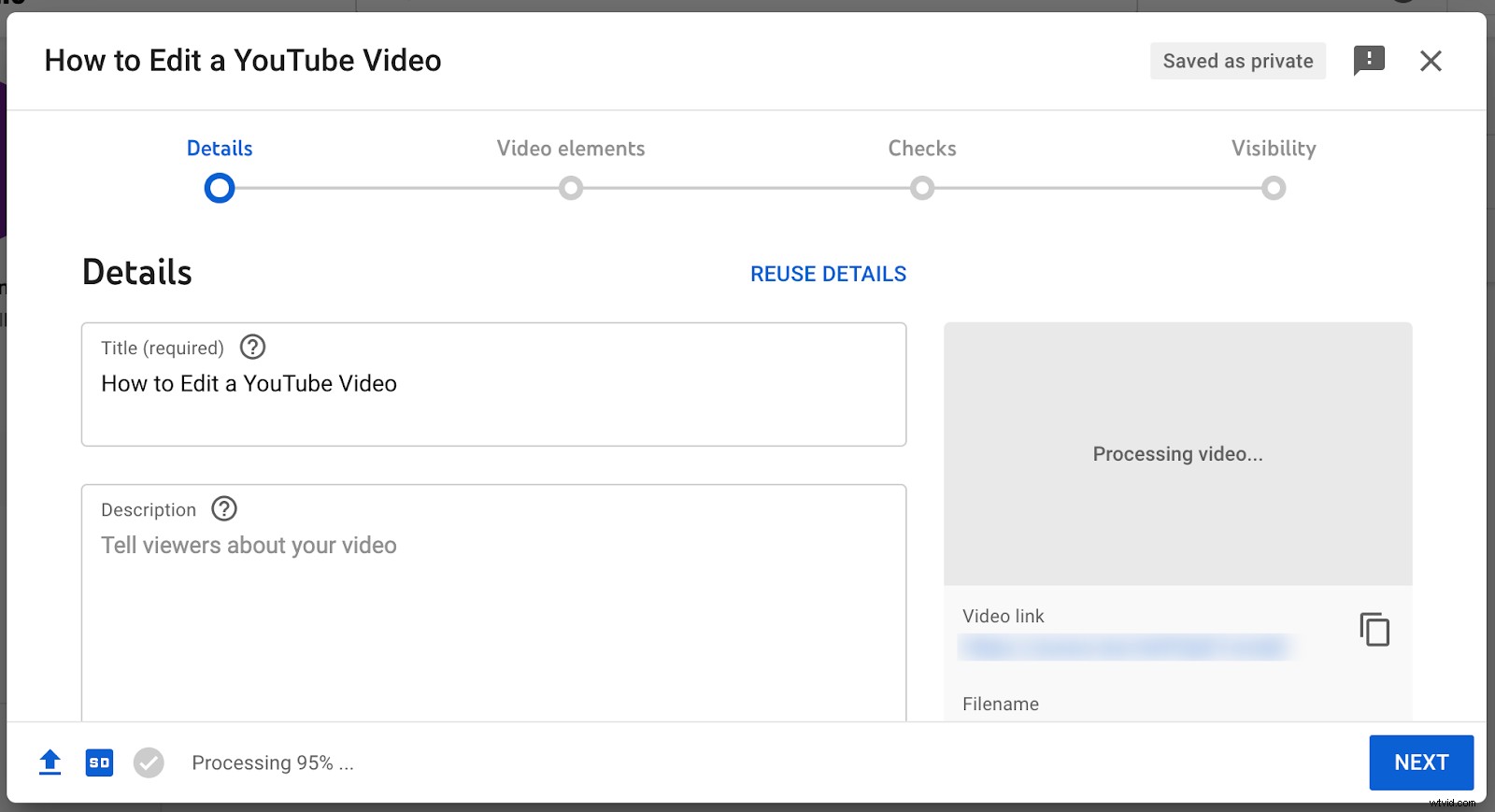
Task: Switch to the Video elements step
Action: pyautogui.click(x=571, y=149)
